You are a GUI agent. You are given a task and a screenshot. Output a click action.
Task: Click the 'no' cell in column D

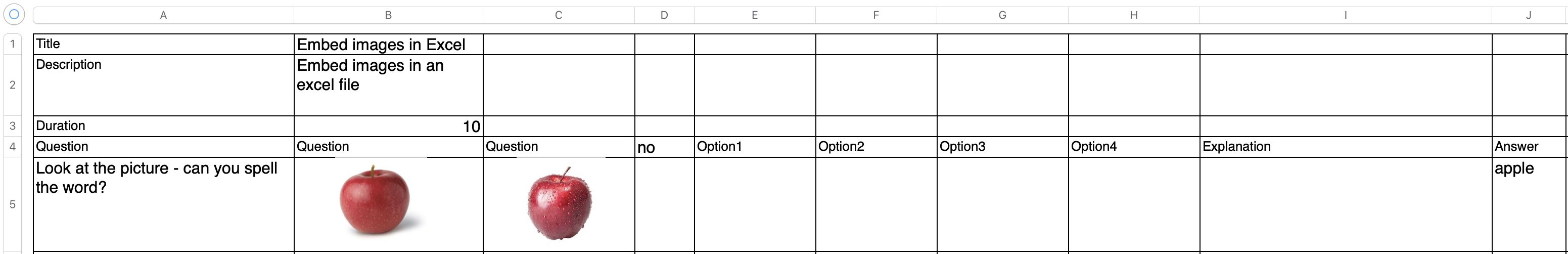[664, 147]
